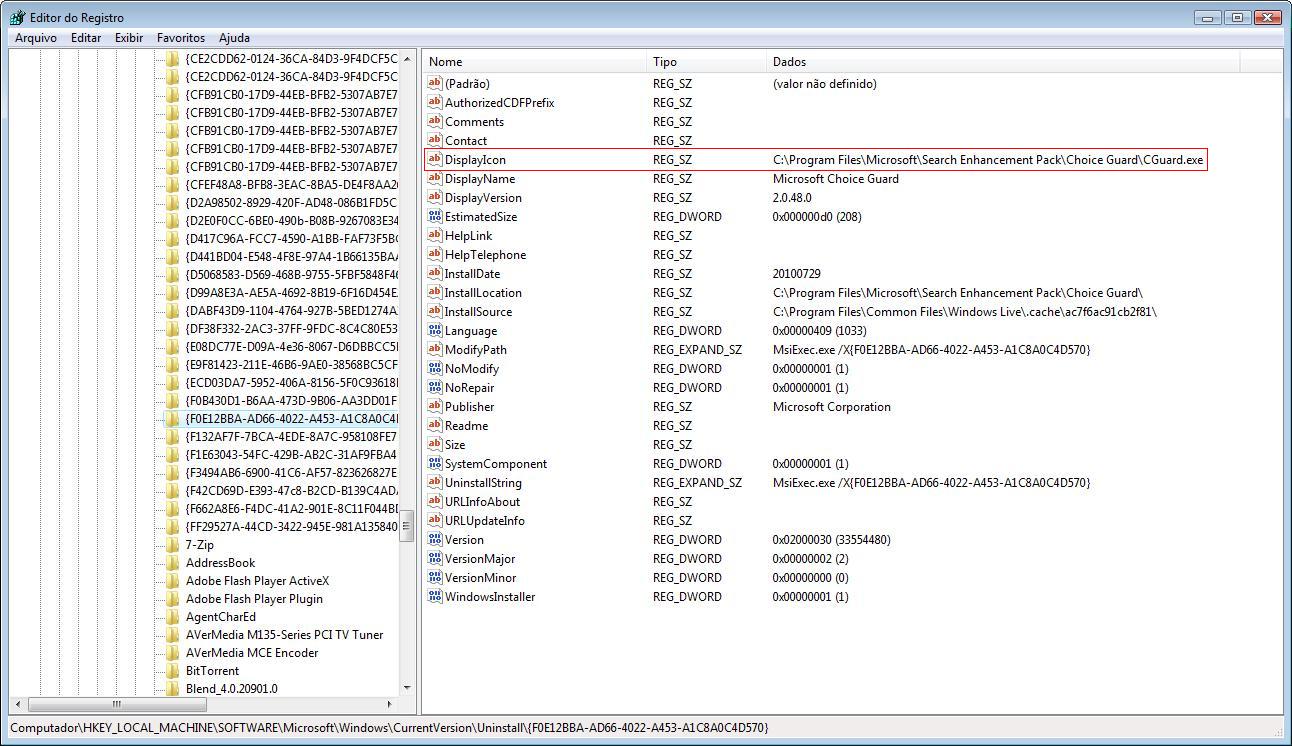The image size is (1292, 746).
Task: Click the horizontal scrollbar left arrow
Action: (x=16, y=704)
